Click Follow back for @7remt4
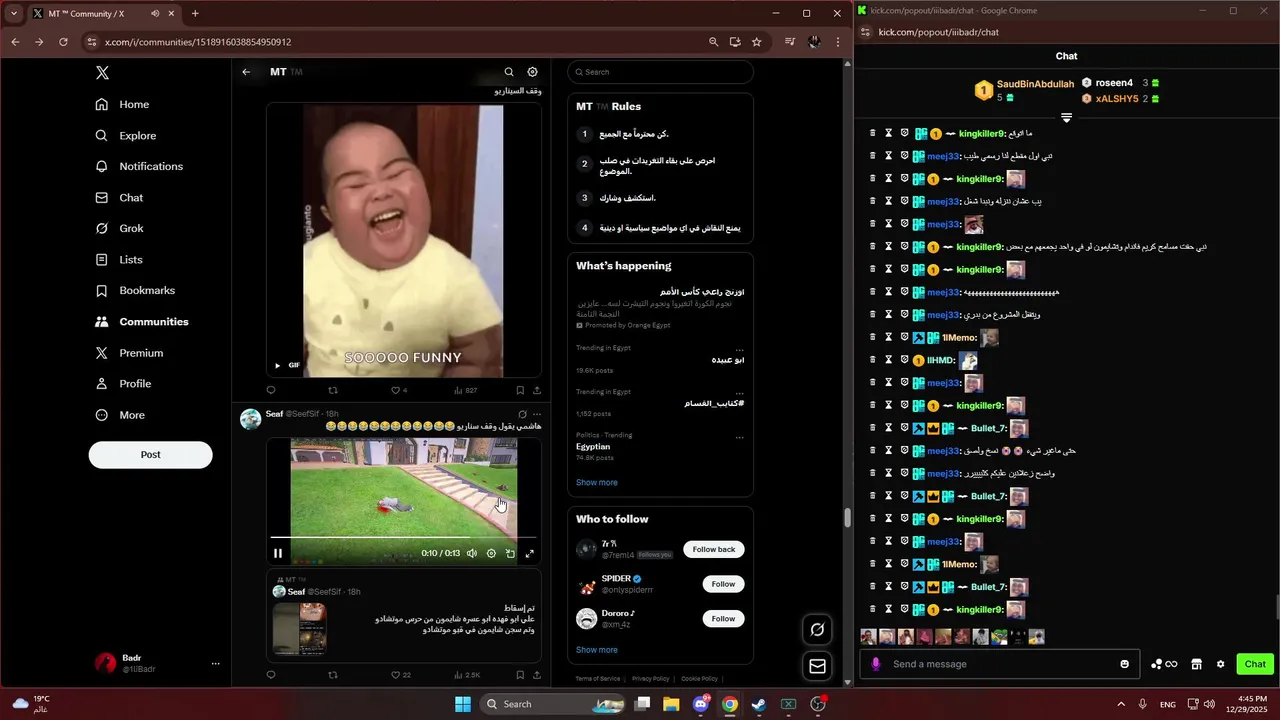Viewport: 1280px width, 720px height. (x=714, y=549)
